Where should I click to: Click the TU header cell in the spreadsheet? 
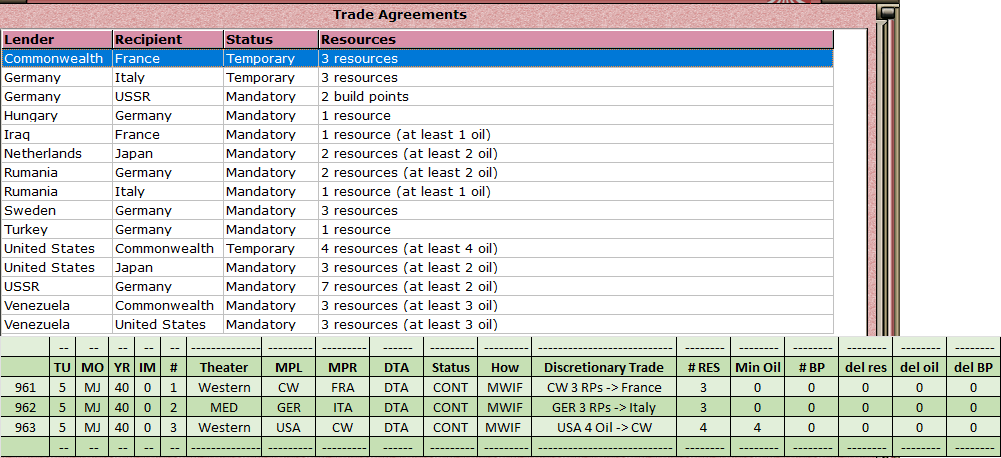tap(63, 367)
